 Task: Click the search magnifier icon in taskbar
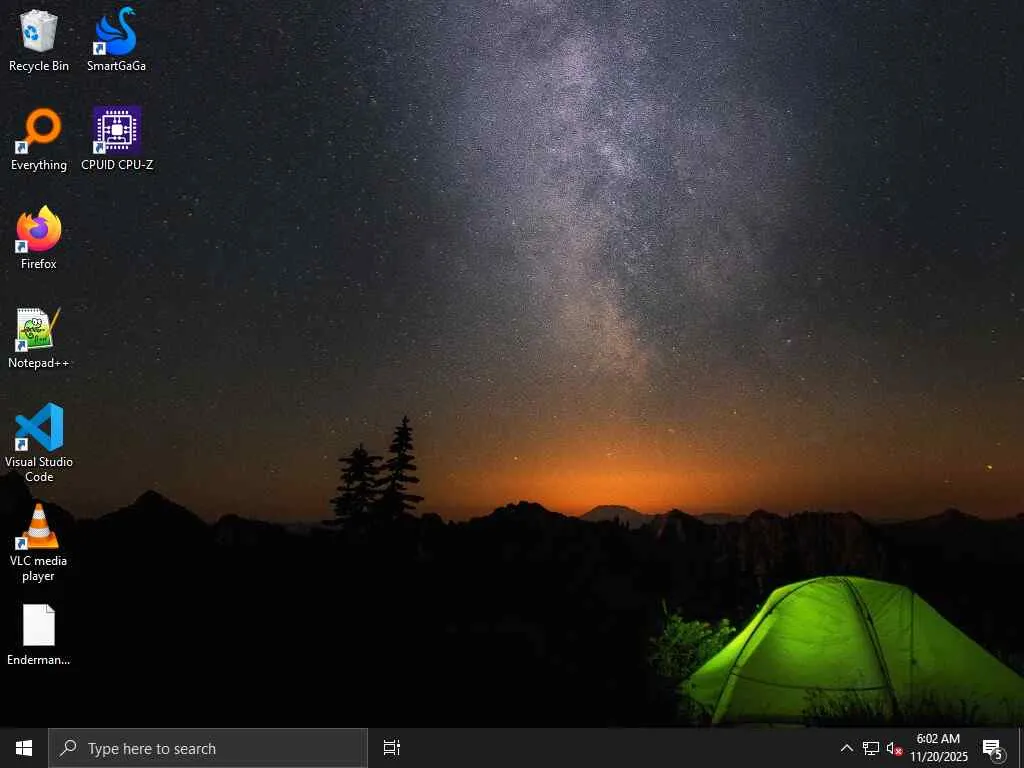pyautogui.click(x=68, y=748)
